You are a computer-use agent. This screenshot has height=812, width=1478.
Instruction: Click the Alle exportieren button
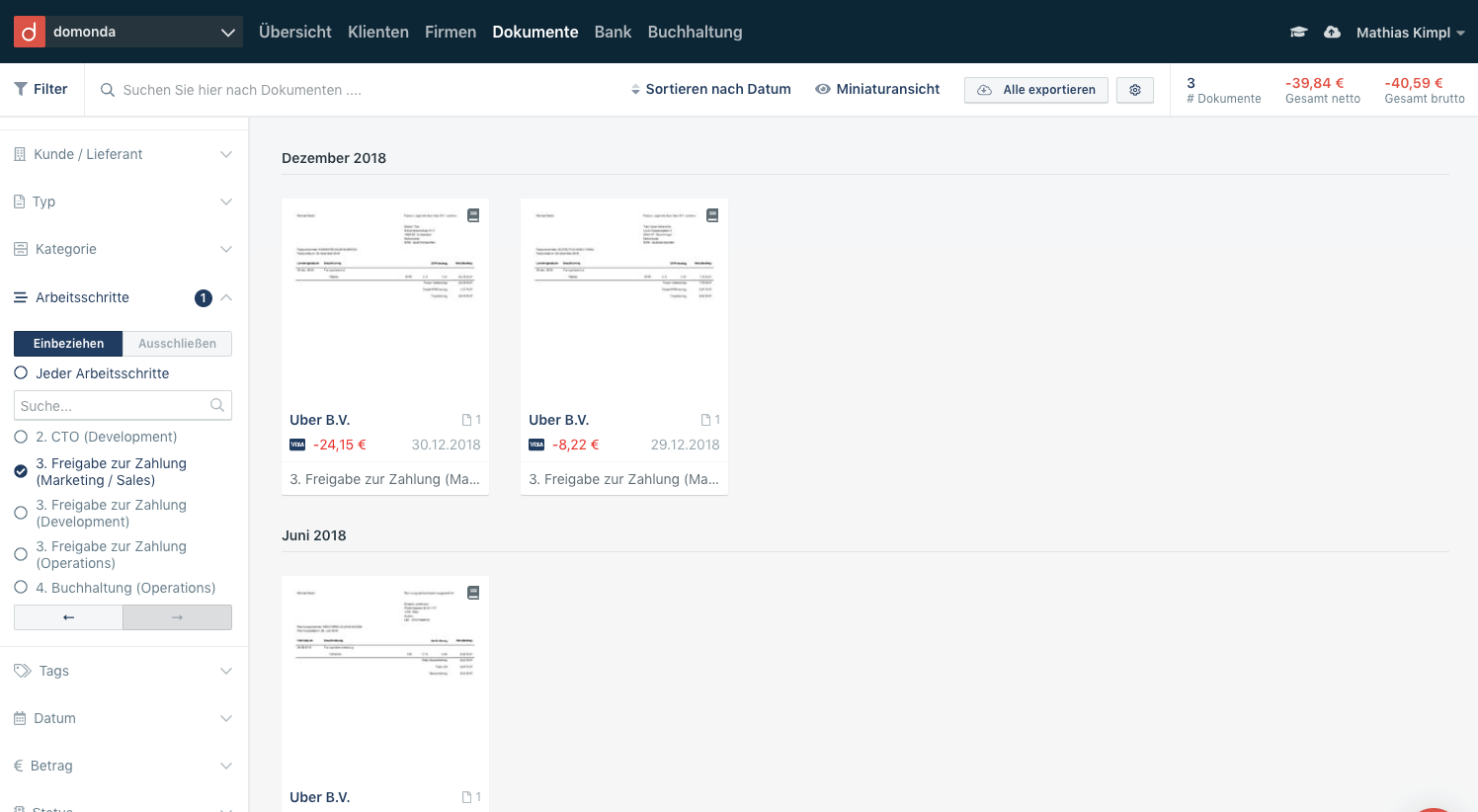[1035, 90]
